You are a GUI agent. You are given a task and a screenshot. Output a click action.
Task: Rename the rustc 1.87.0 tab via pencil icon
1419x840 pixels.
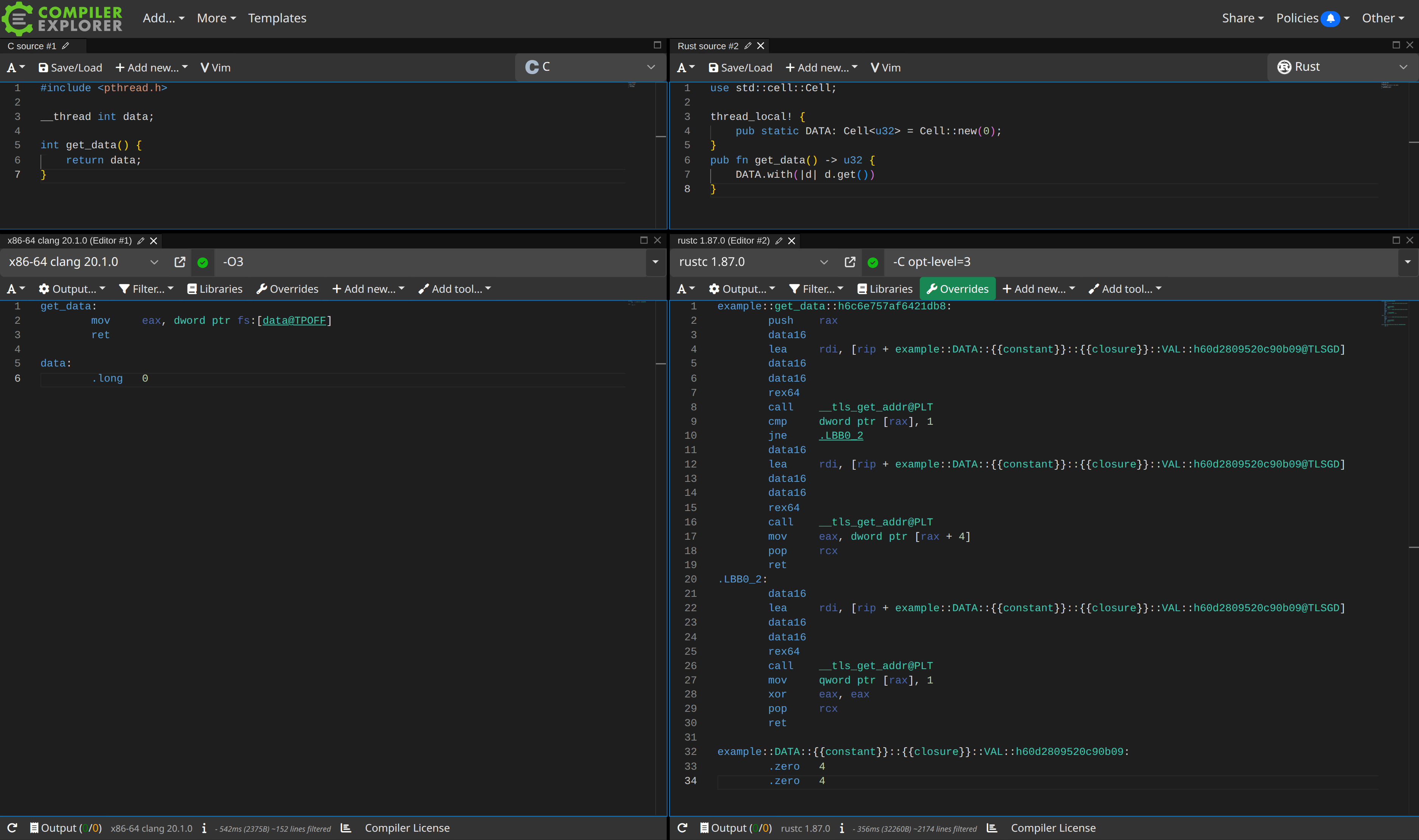779,241
